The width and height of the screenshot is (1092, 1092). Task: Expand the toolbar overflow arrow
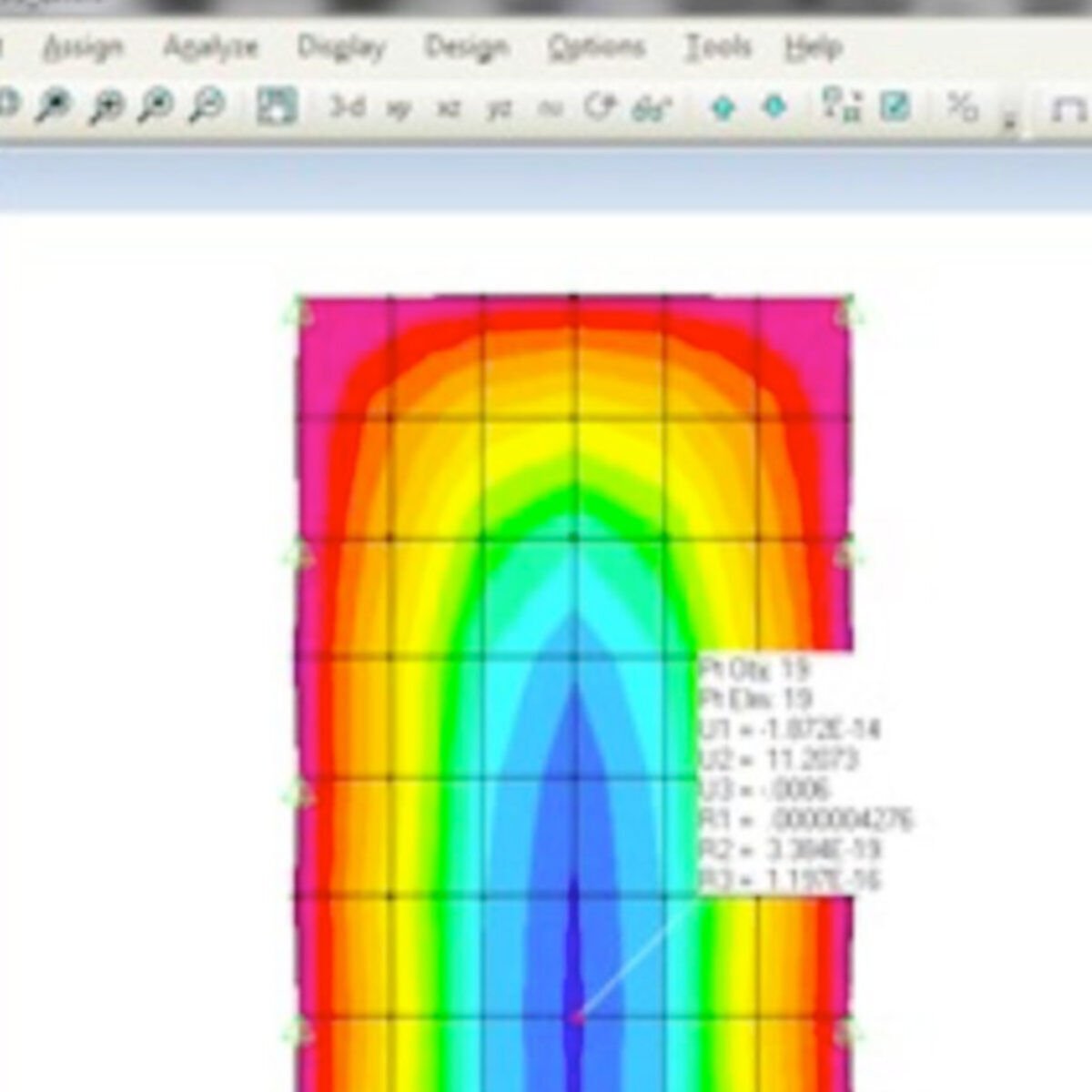pos(1010,120)
